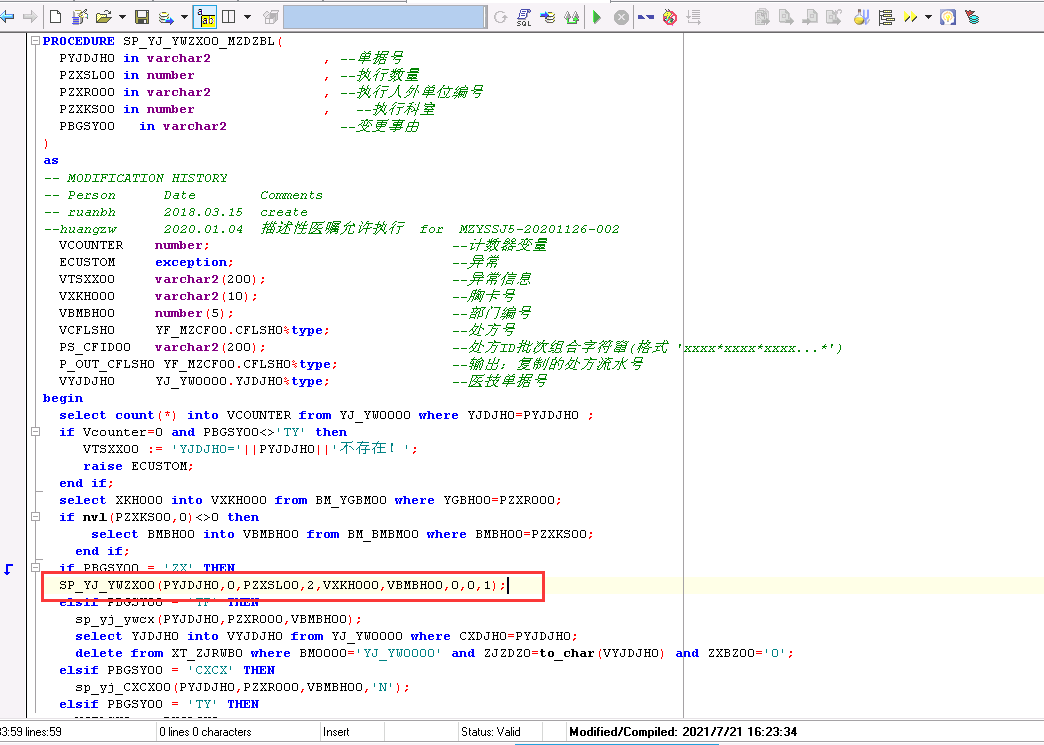Screen dimensions: 1044x745
Task: Open dropdown next to split layout icon
Action: coord(247,17)
